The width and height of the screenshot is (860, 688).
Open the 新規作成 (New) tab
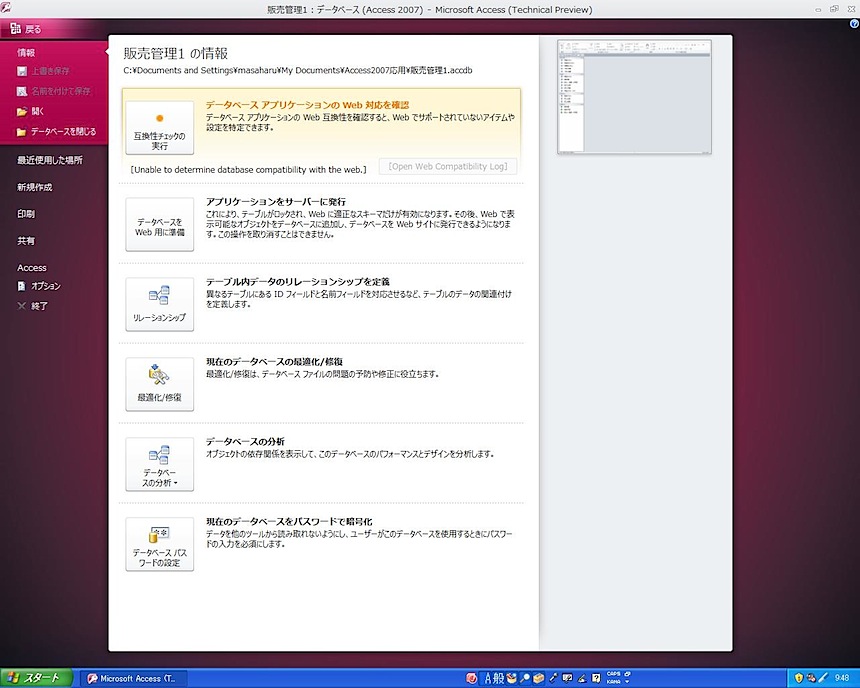(x=34, y=187)
